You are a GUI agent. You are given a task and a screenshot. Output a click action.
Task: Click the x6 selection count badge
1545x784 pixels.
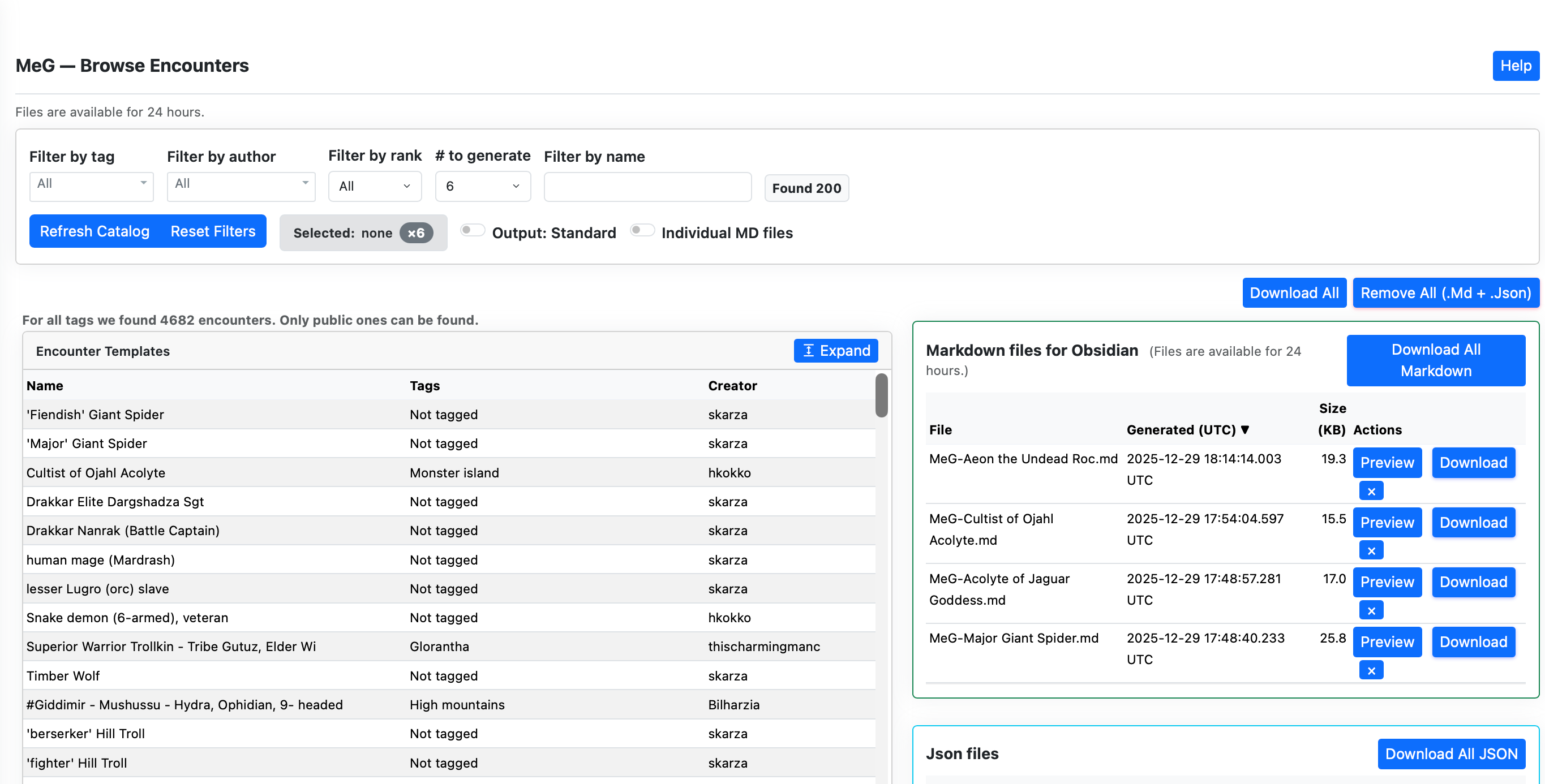click(x=415, y=233)
